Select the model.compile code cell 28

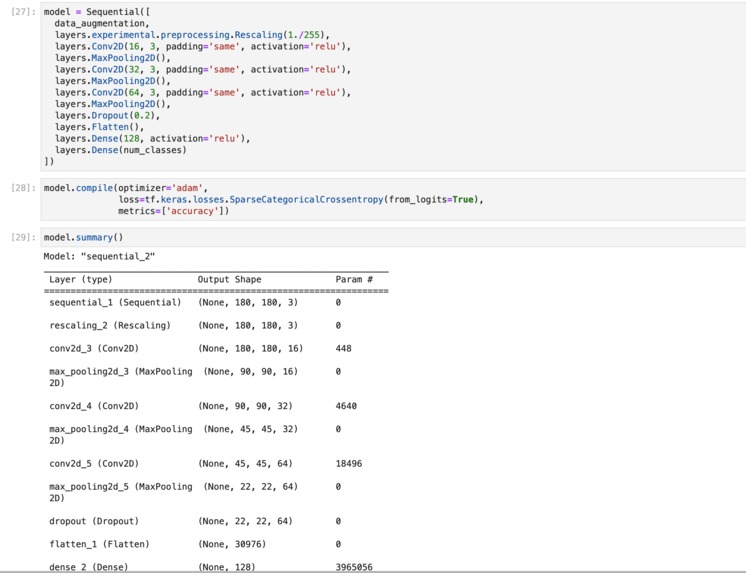pyautogui.click(x=393, y=199)
